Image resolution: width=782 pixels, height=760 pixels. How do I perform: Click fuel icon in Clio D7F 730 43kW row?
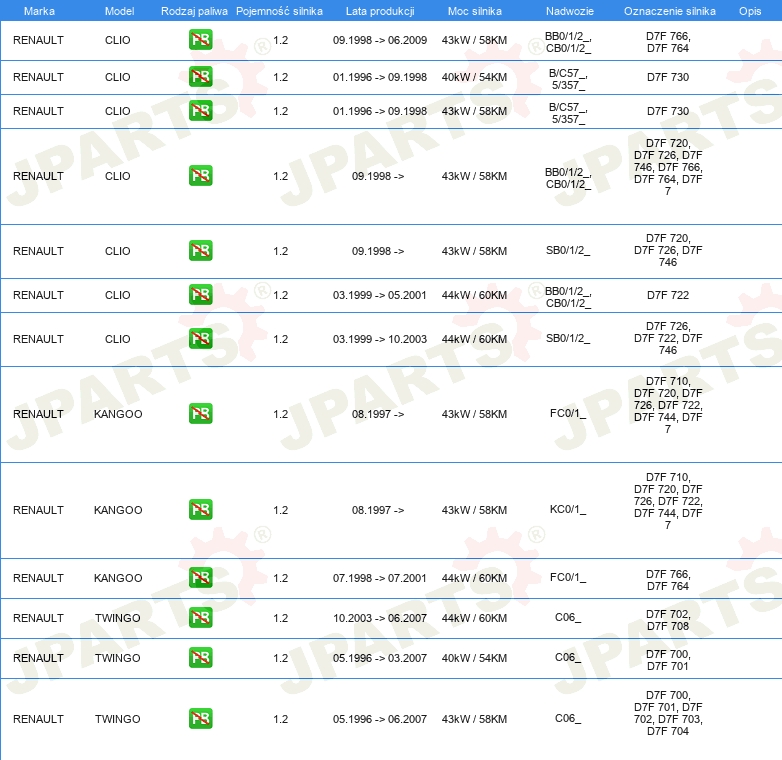point(200,111)
